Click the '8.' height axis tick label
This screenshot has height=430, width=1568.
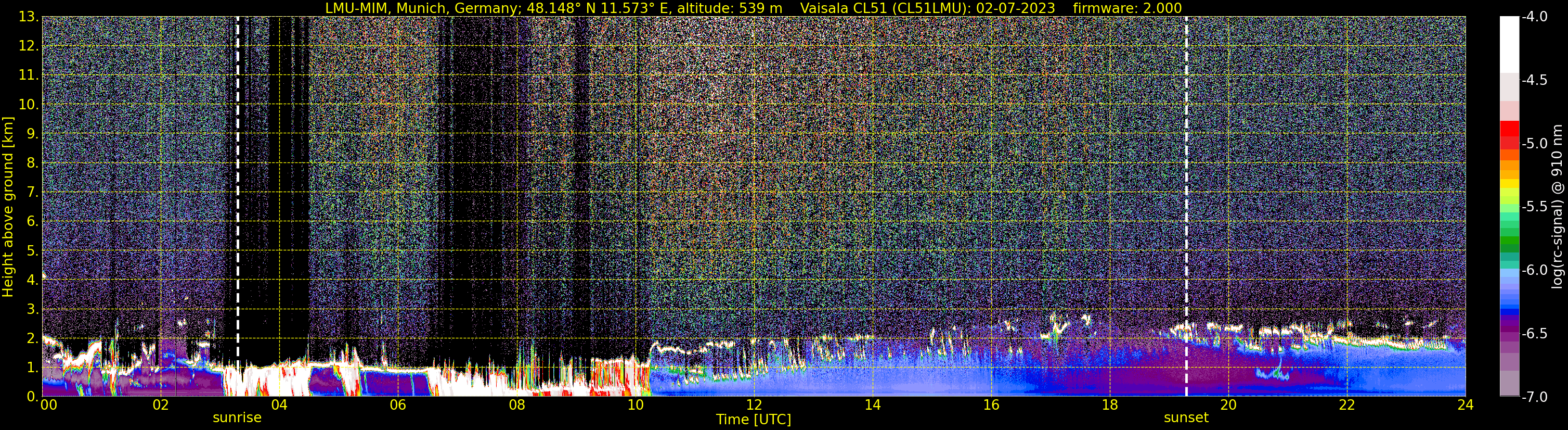tap(33, 163)
